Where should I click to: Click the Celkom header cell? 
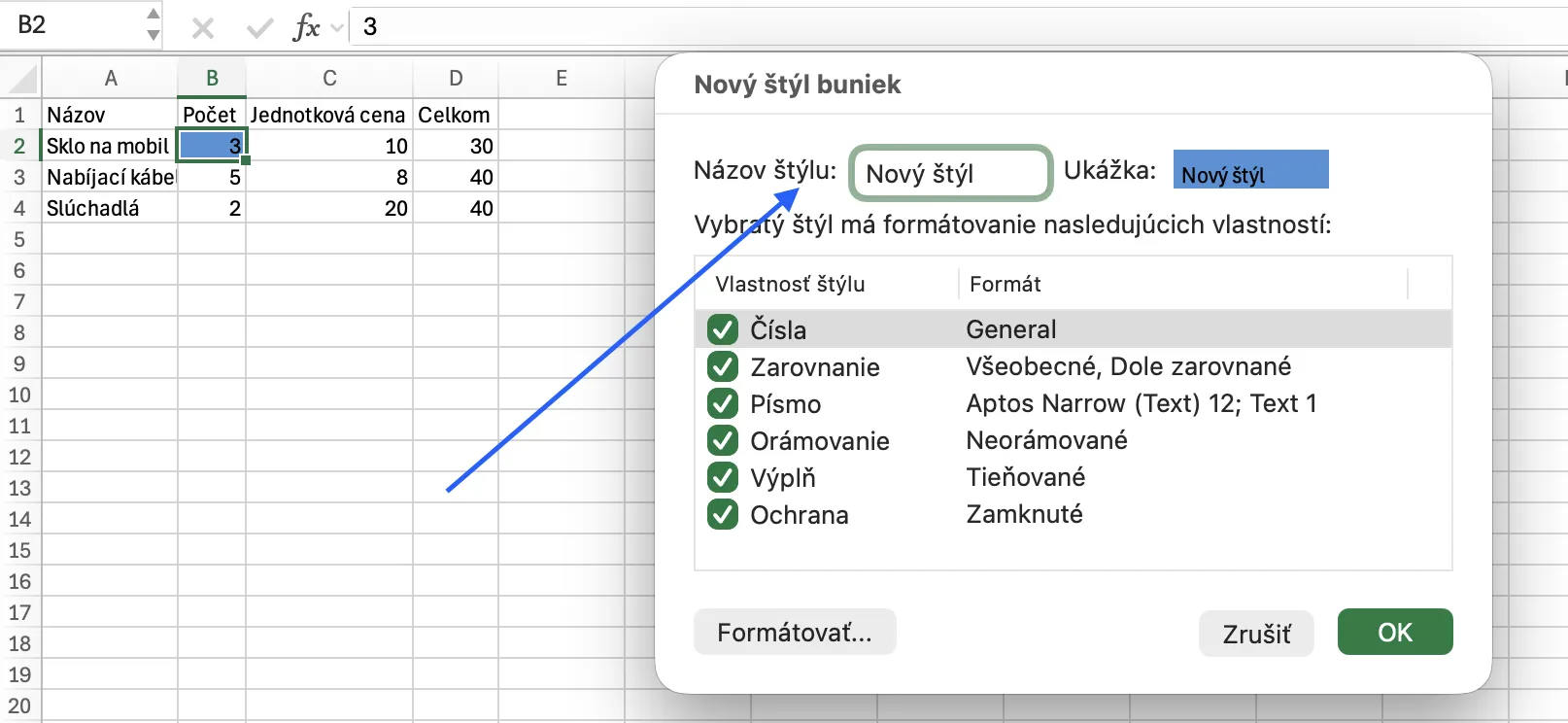pos(456,115)
